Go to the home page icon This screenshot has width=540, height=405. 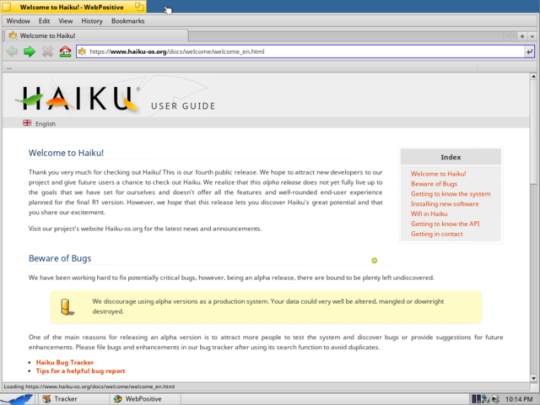point(65,52)
